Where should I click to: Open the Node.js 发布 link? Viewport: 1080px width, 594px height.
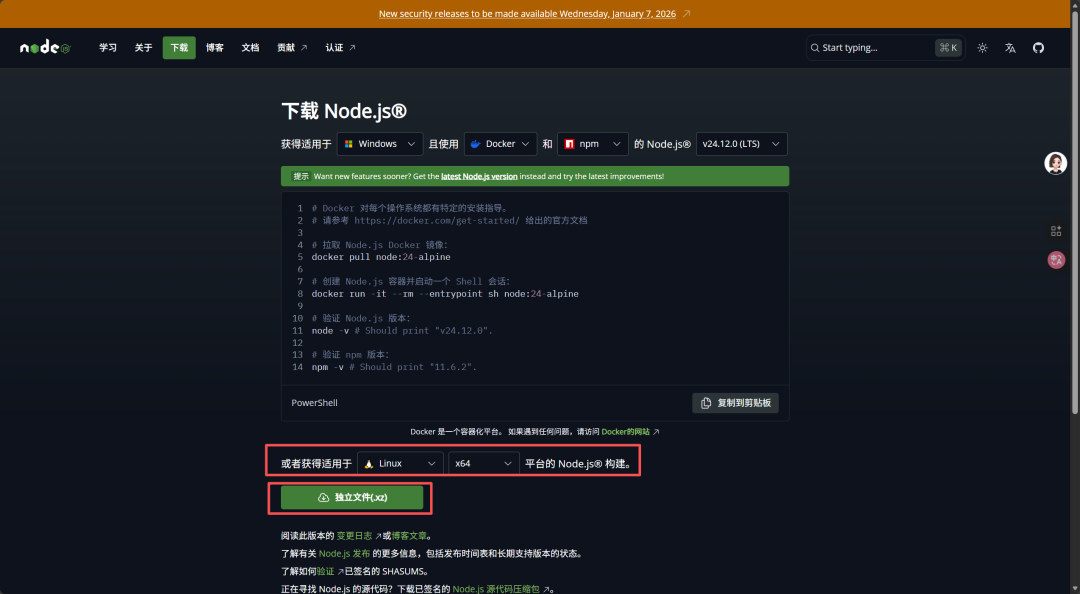coord(344,554)
